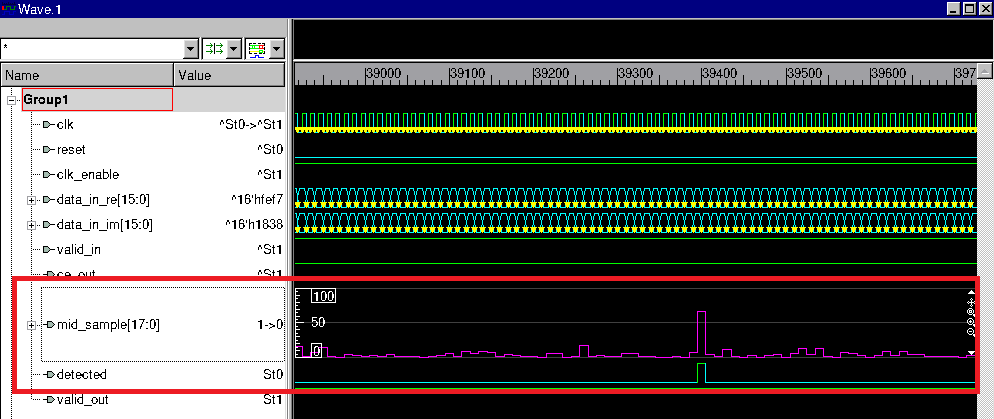Image resolution: width=994 pixels, height=419 pixels.
Task: Click zoom-out magnifier in analog waveform controls
Action: pyautogui.click(x=971, y=332)
